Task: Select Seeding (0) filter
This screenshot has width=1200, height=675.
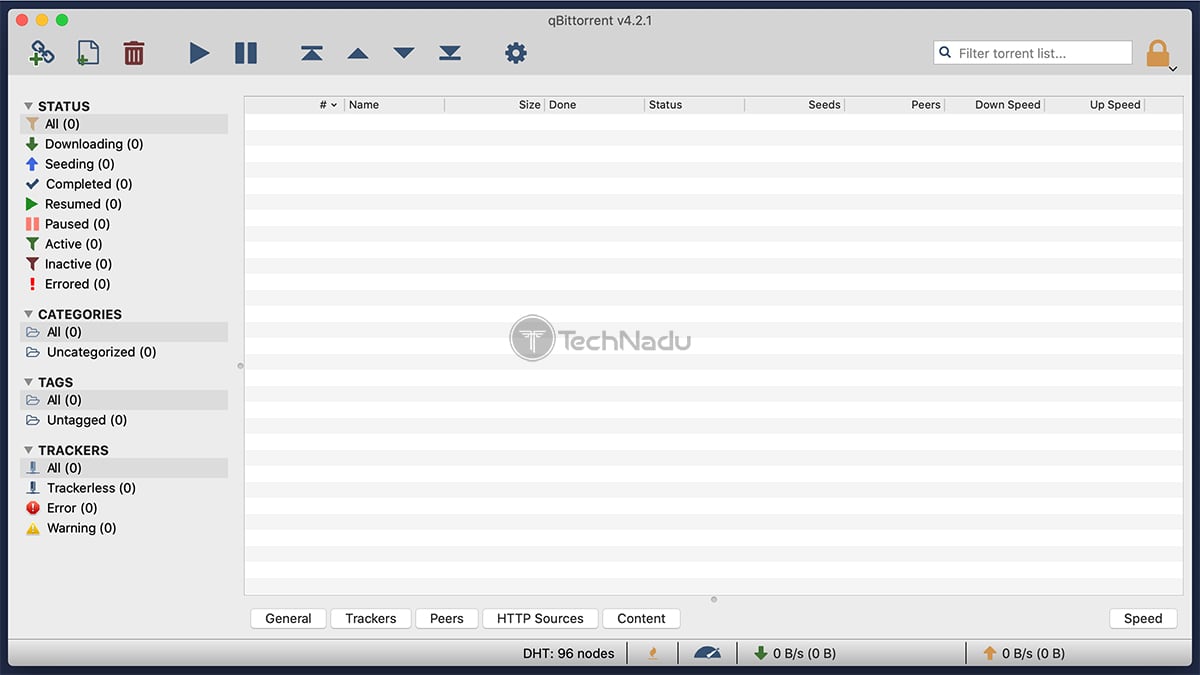Action: [124, 164]
